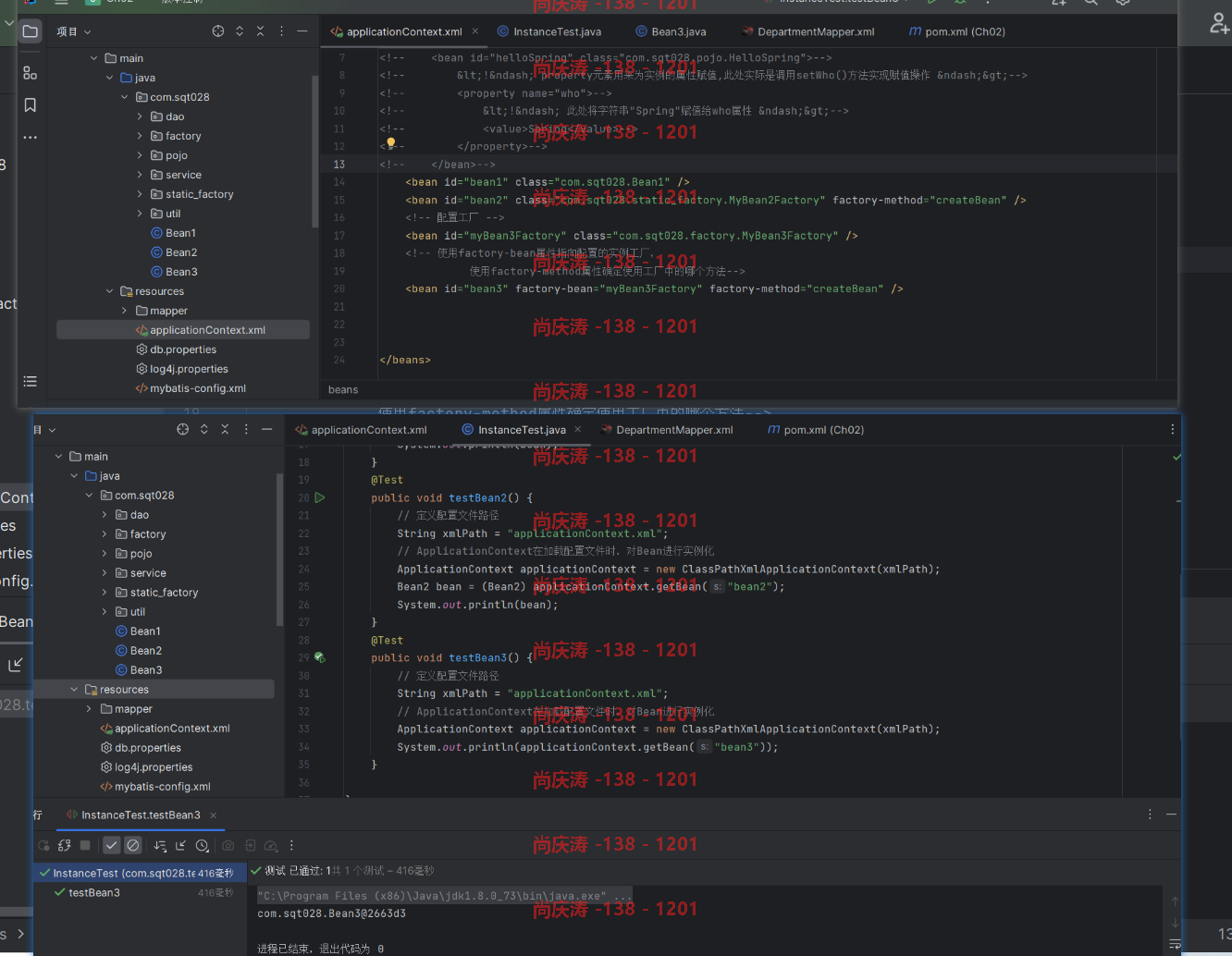
Task: Open the Run panel options menu
Action: 1150,815
